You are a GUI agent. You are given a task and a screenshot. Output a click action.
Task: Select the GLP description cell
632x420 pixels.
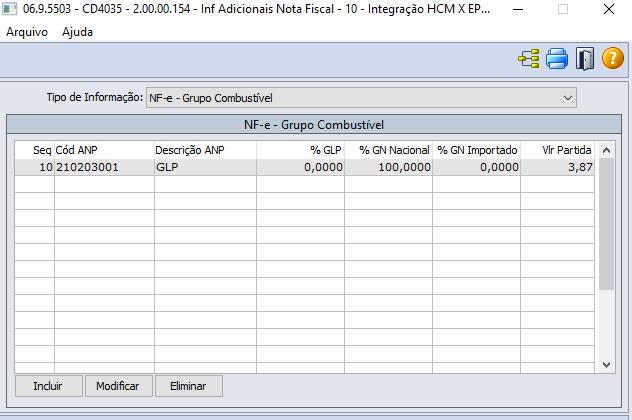point(205,167)
